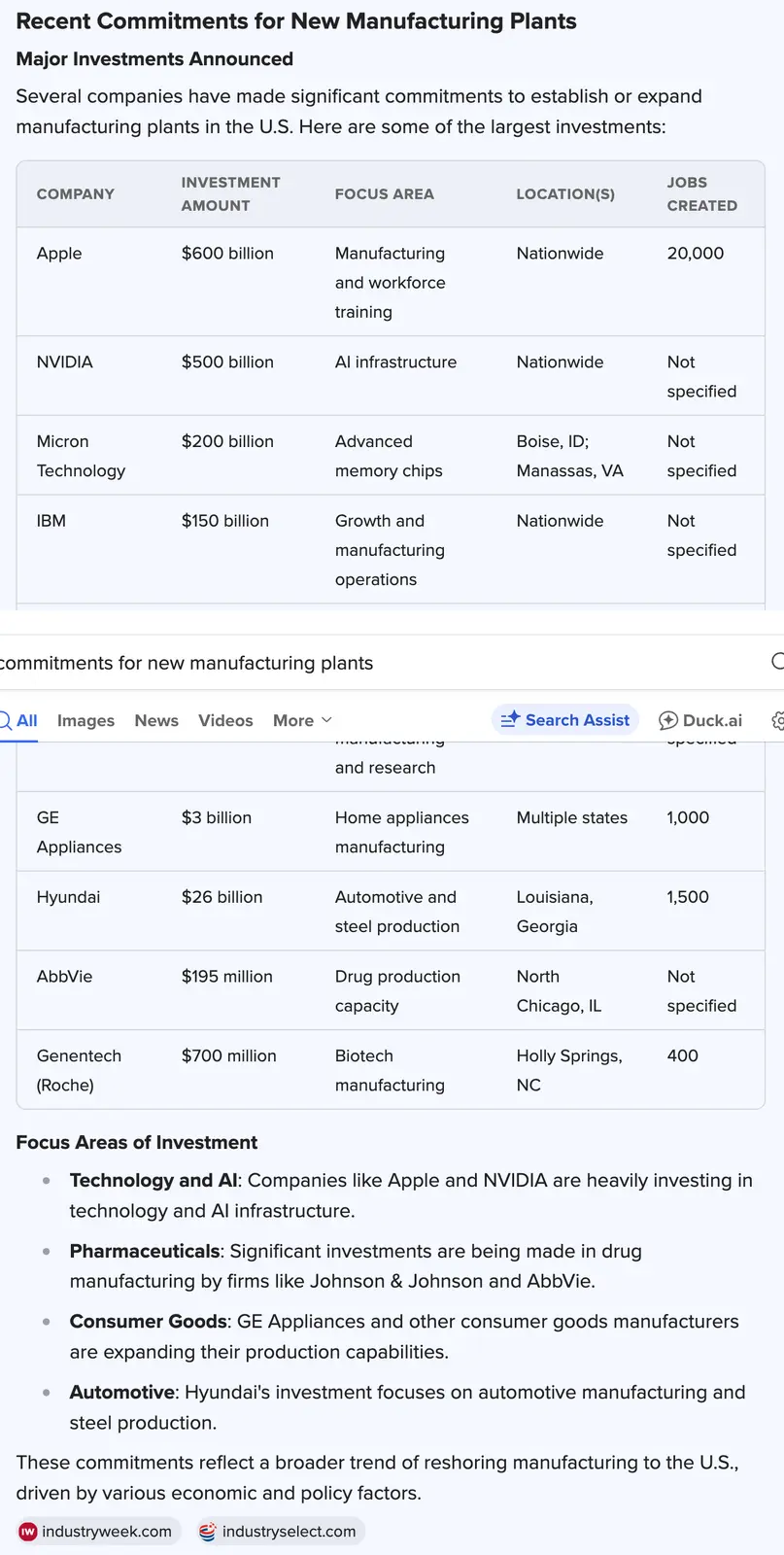Switch to the News tab

[x=156, y=720]
